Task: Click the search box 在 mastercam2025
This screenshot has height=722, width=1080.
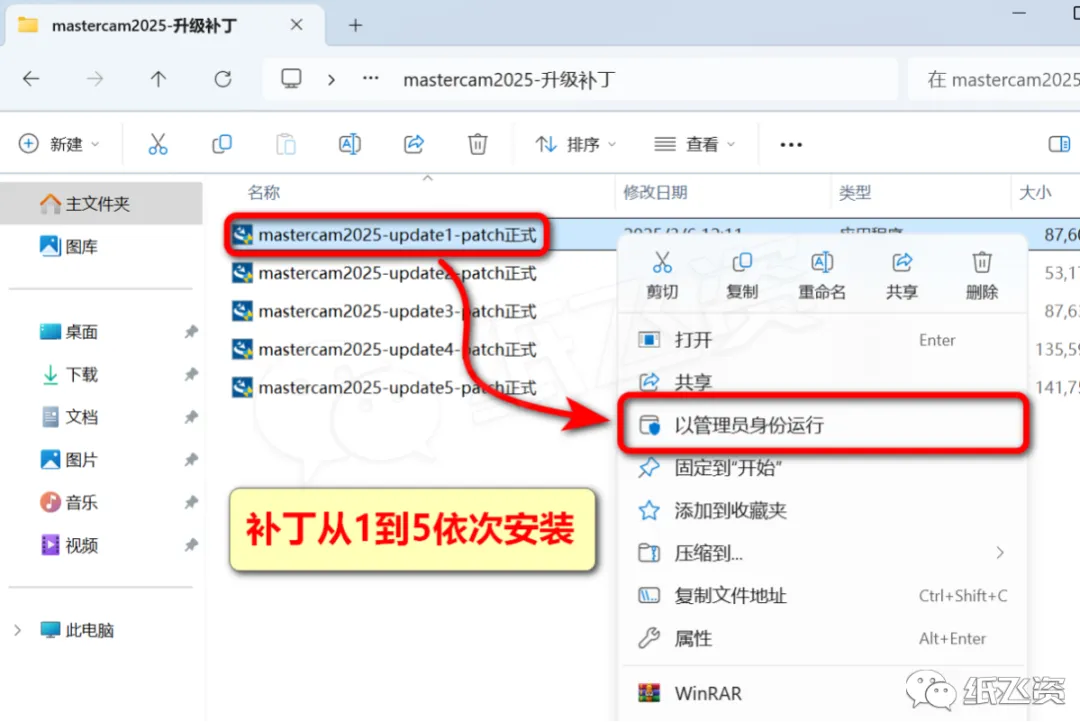Action: 994,80
